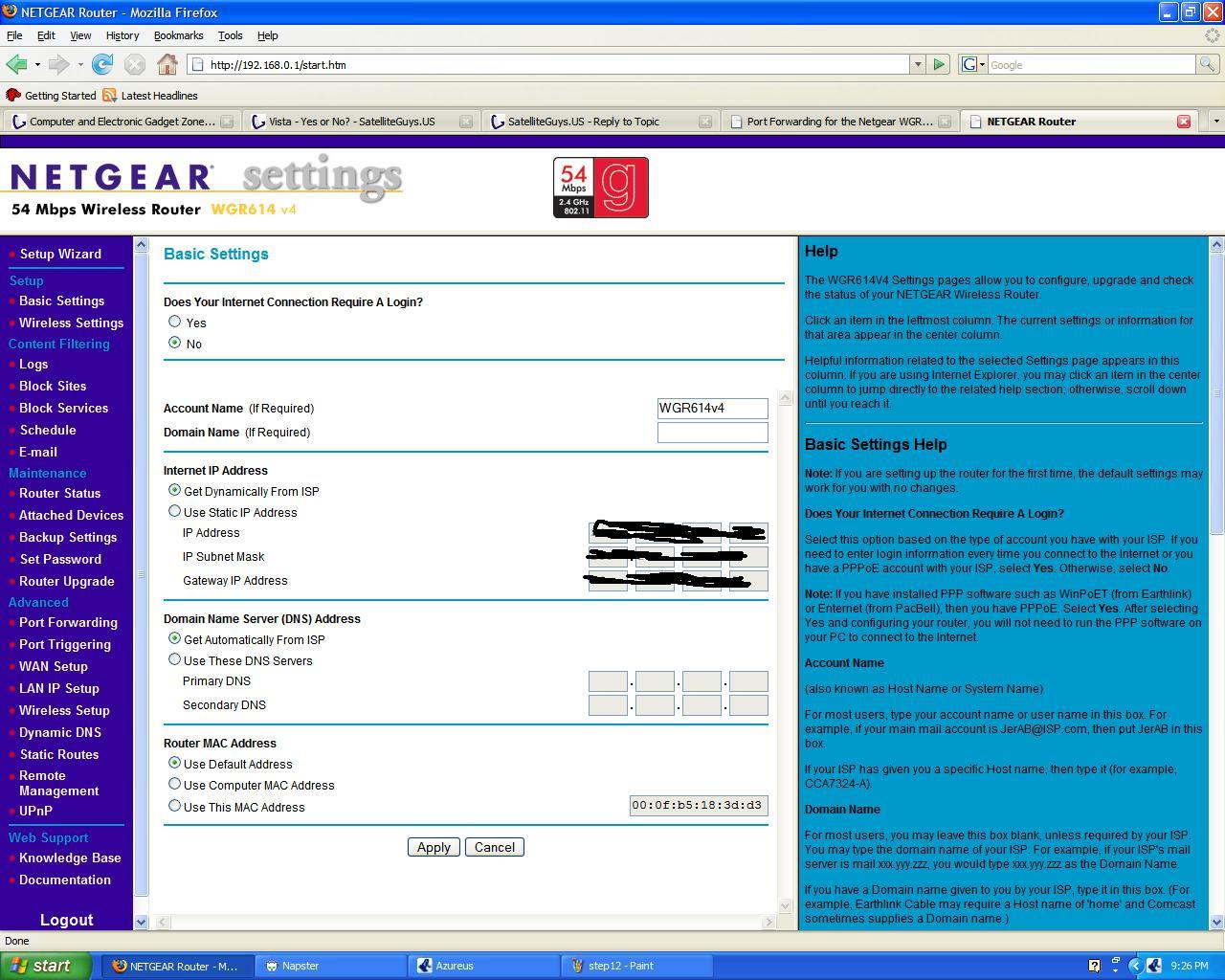Click the sidebar menu scroll down arrow

141,922
